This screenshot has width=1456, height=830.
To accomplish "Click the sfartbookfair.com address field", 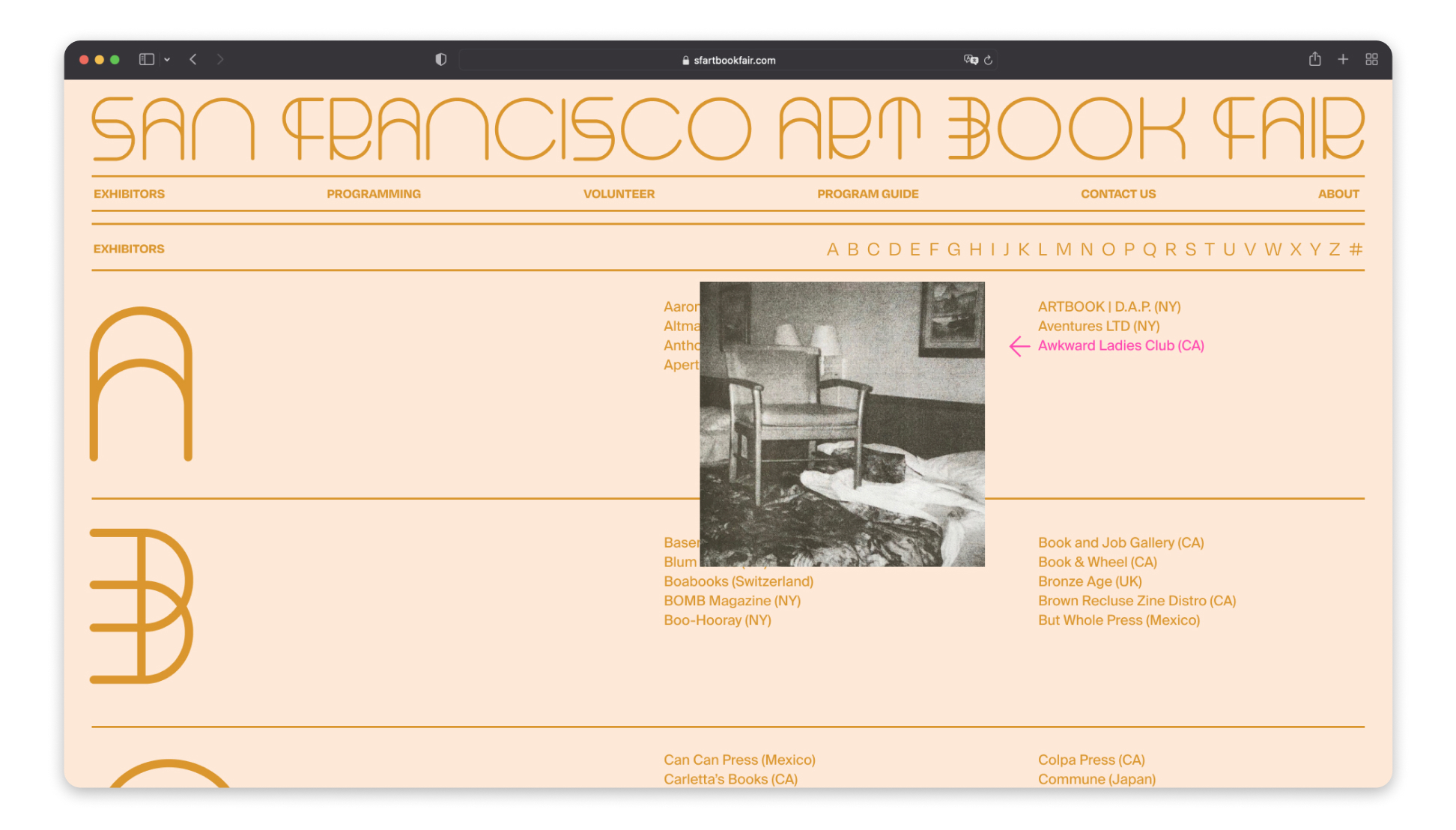I will (728, 60).
